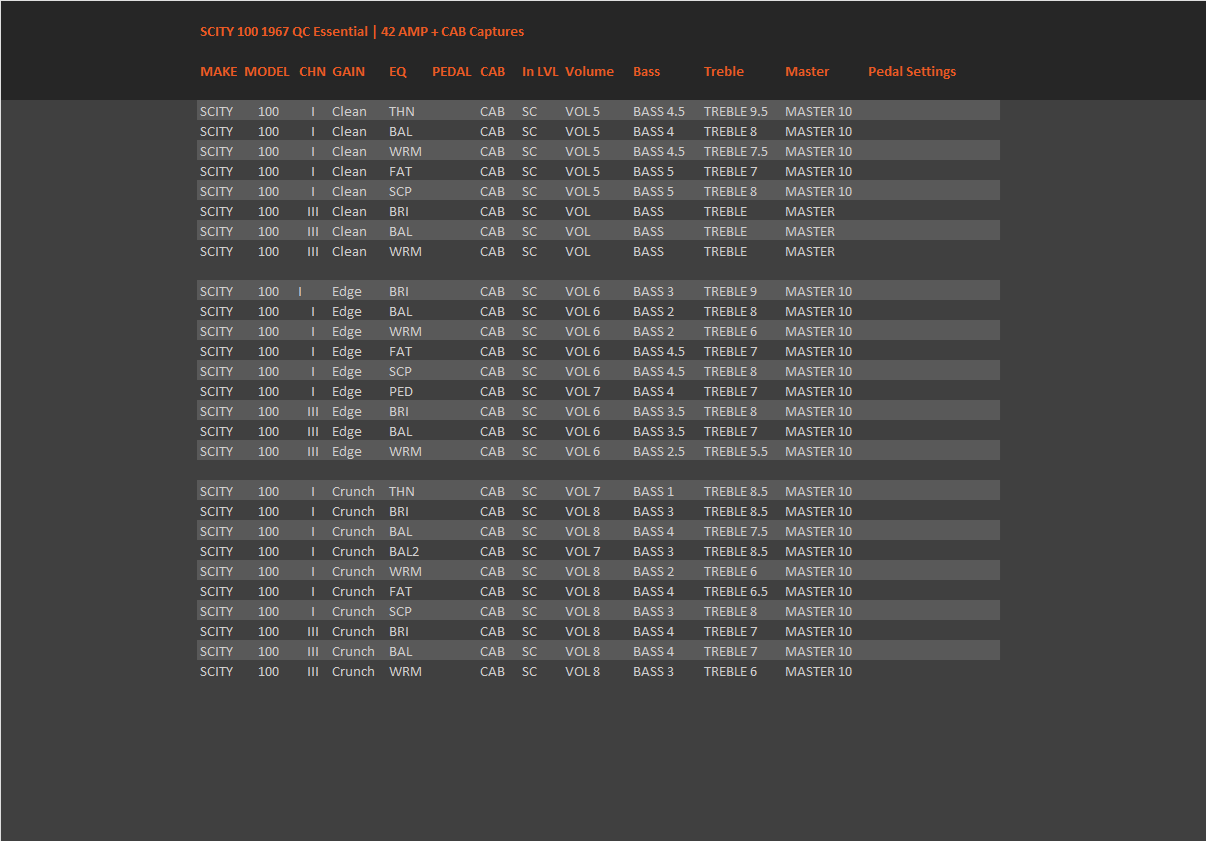This screenshot has width=1206, height=841.
Task: Click the Master column header
Action: click(807, 71)
